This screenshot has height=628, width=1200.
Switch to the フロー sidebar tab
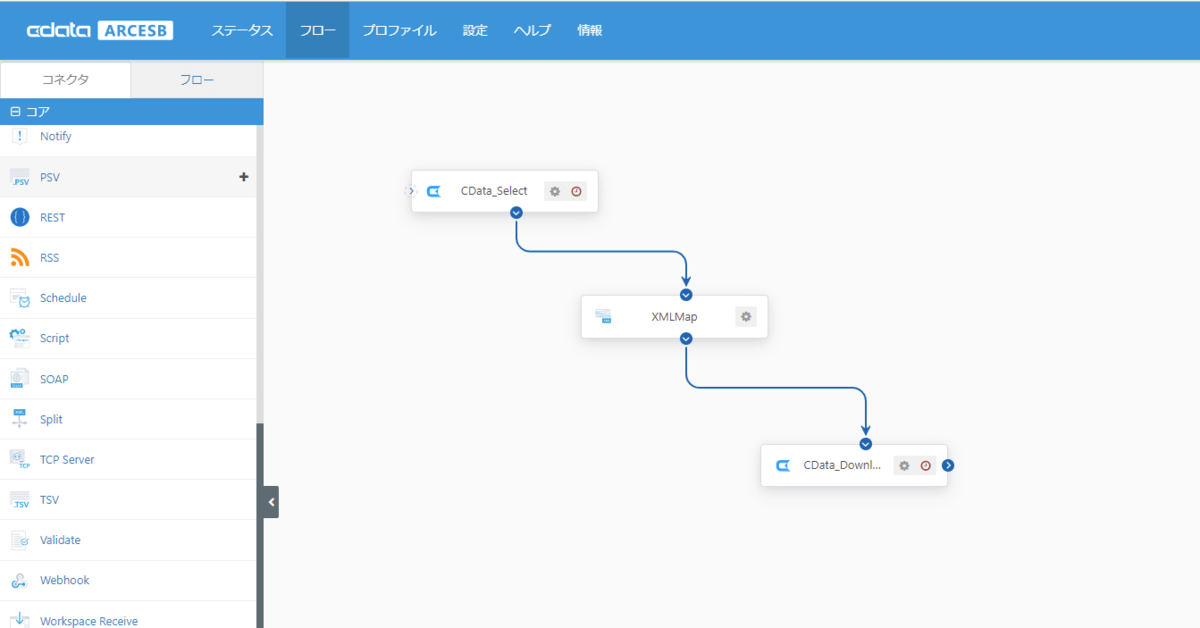[197, 80]
